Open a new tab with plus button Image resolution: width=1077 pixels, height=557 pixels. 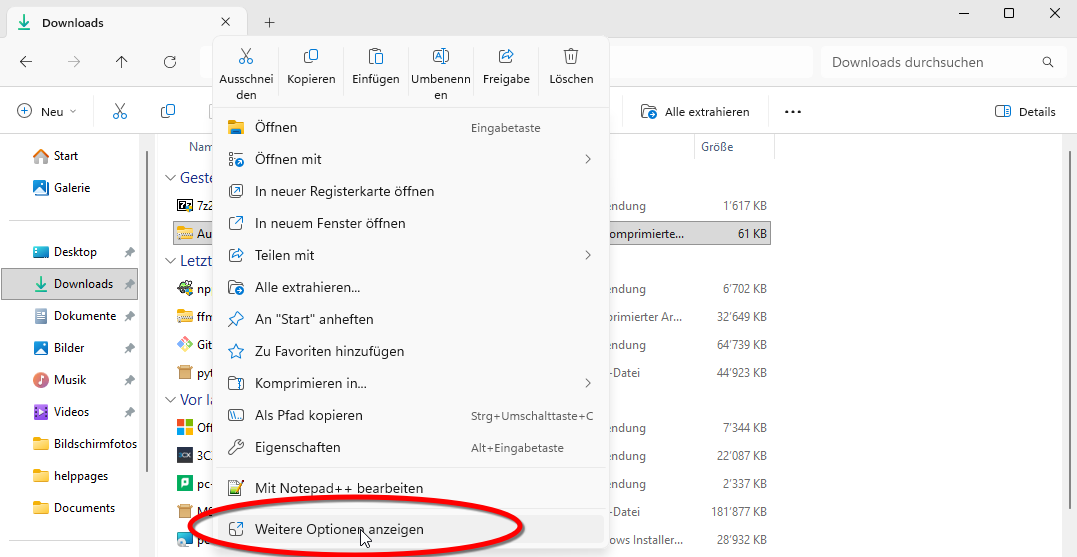coord(269,23)
